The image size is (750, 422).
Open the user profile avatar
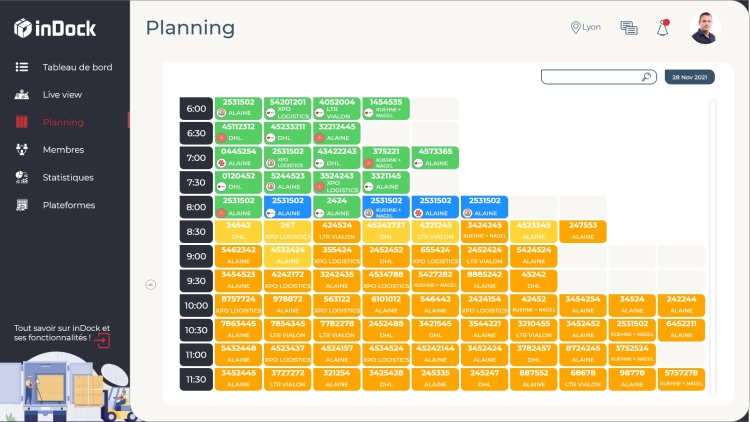coord(705,28)
